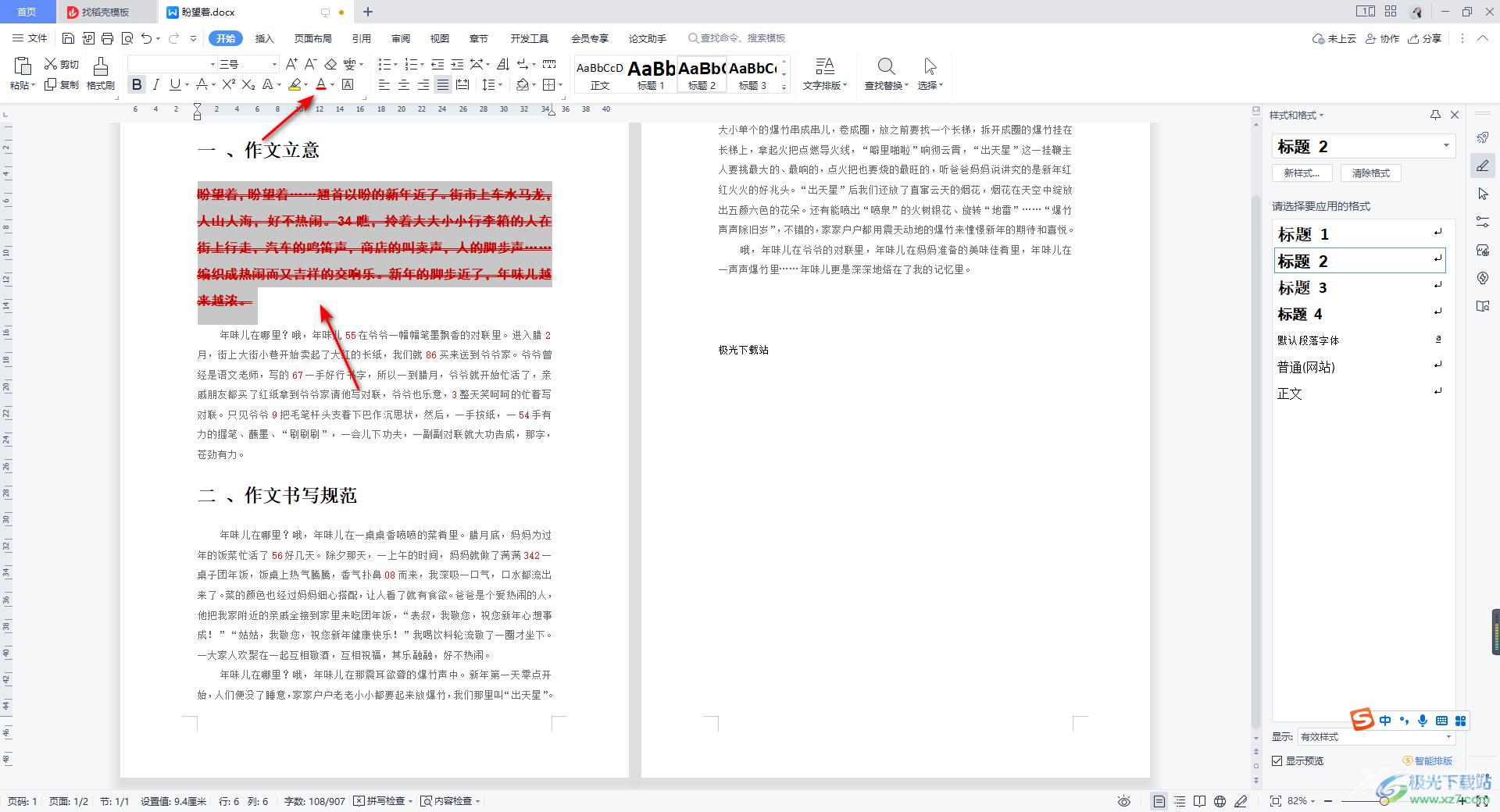Click the pen icon in right sidebar
The height and width of the screenshot is (812, 1500).
[1483, 166]
